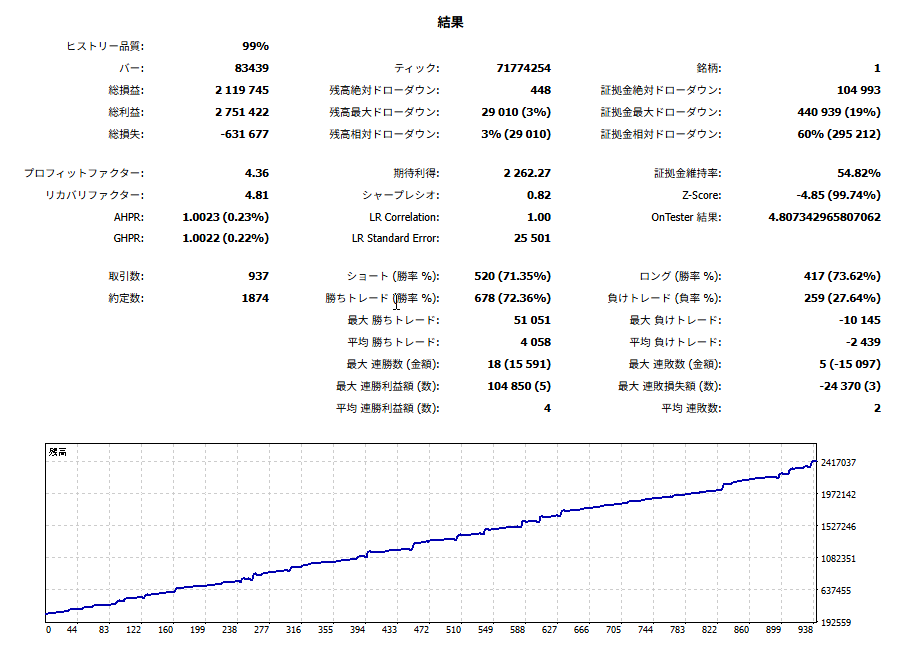Screen dimensions: 924x656
Task: Select OnTester result 4.807342965807062
Action: (x=824, y=217)
